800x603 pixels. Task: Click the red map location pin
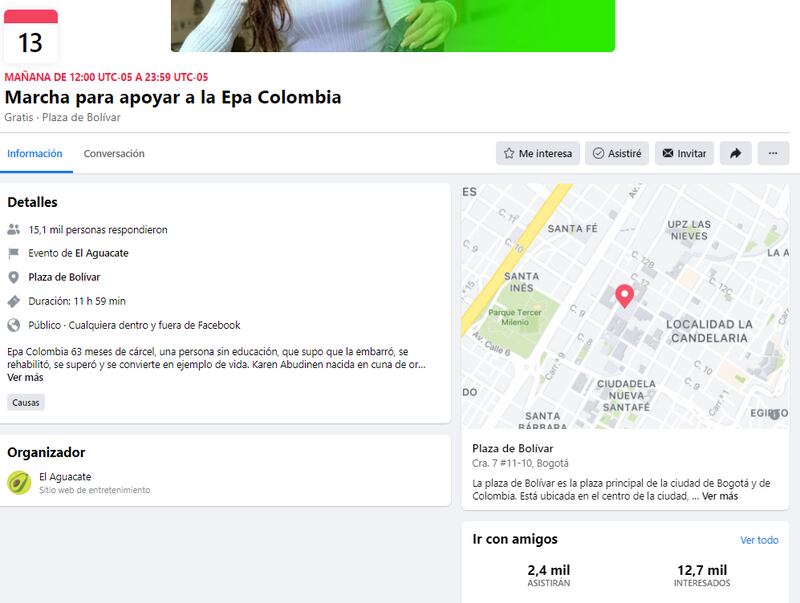click(624, 296)
